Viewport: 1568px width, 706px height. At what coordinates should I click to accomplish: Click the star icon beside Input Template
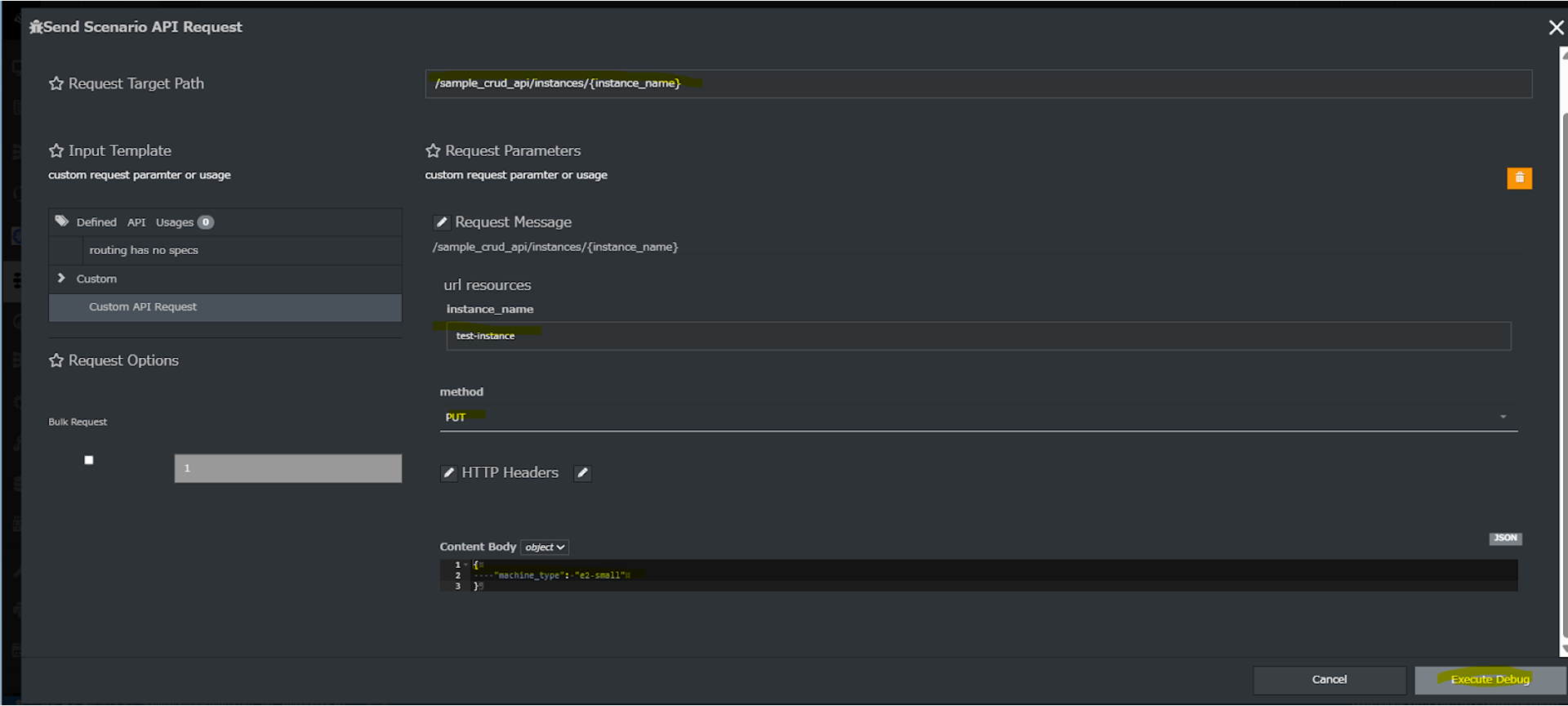[56, 150]
